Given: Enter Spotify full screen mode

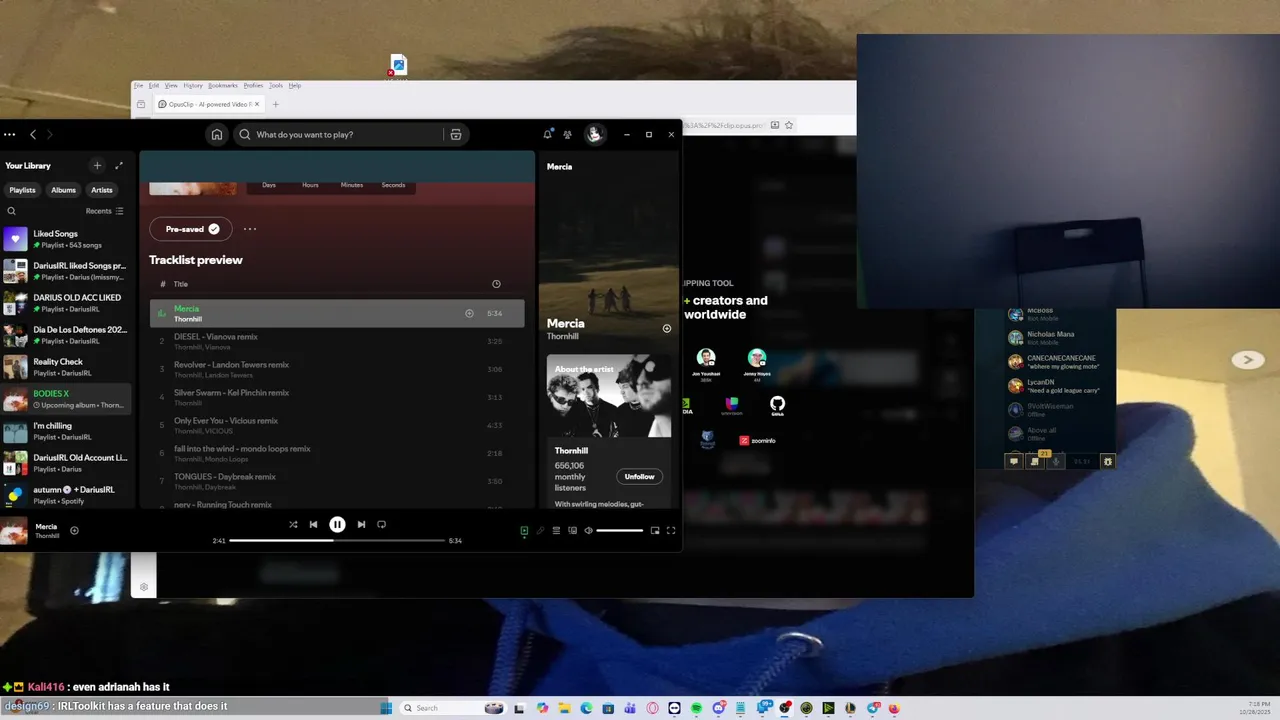Looking at the screenshot, I should tap(671, 531).
